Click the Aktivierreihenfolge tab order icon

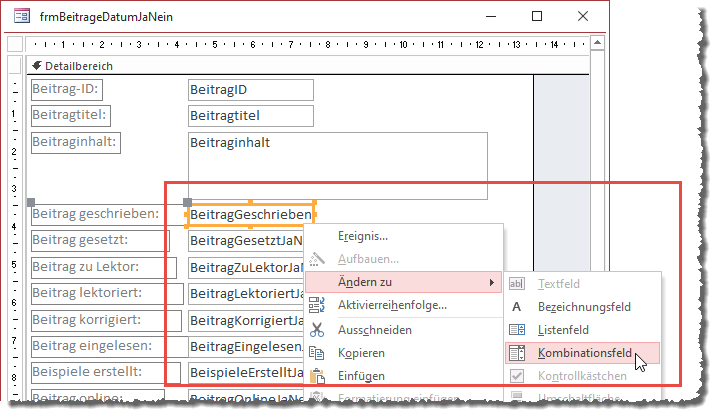317,305
